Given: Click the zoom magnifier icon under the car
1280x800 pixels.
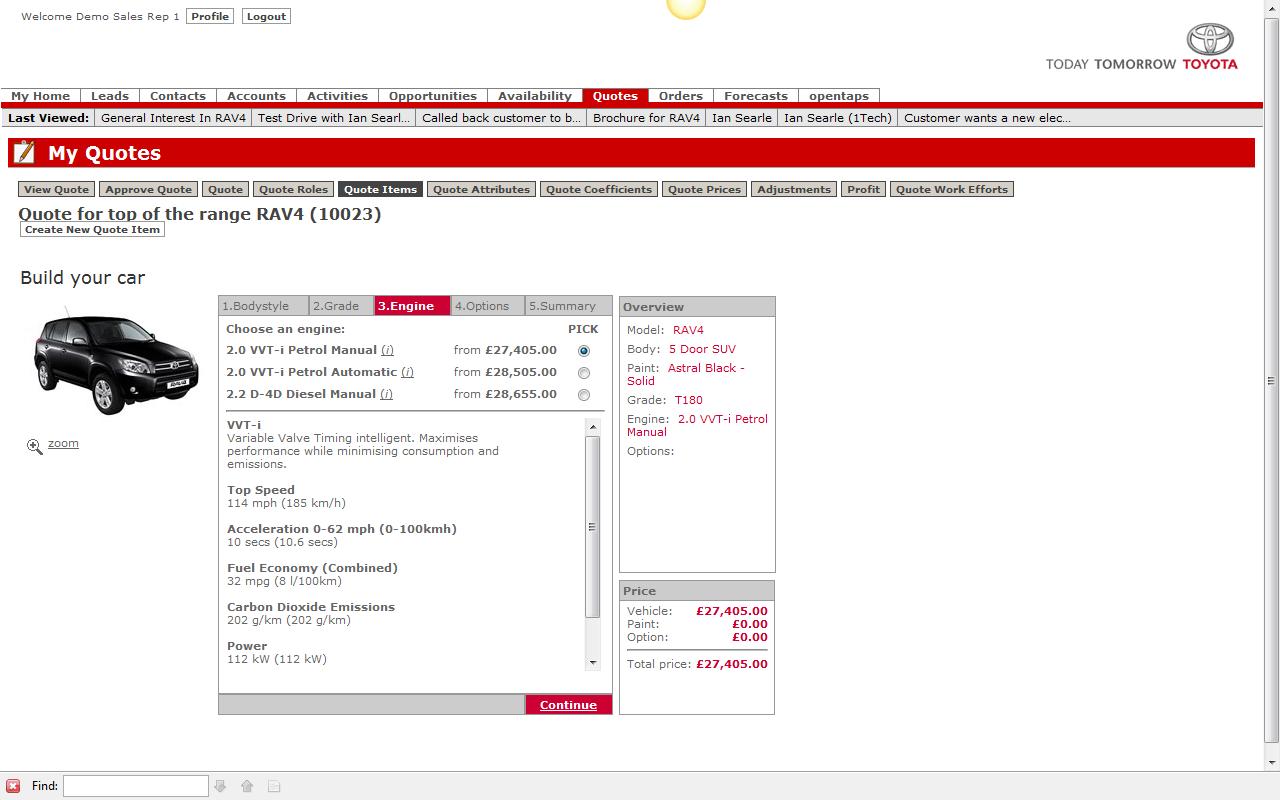Looking at the screenshot, I should click(35, 446).
